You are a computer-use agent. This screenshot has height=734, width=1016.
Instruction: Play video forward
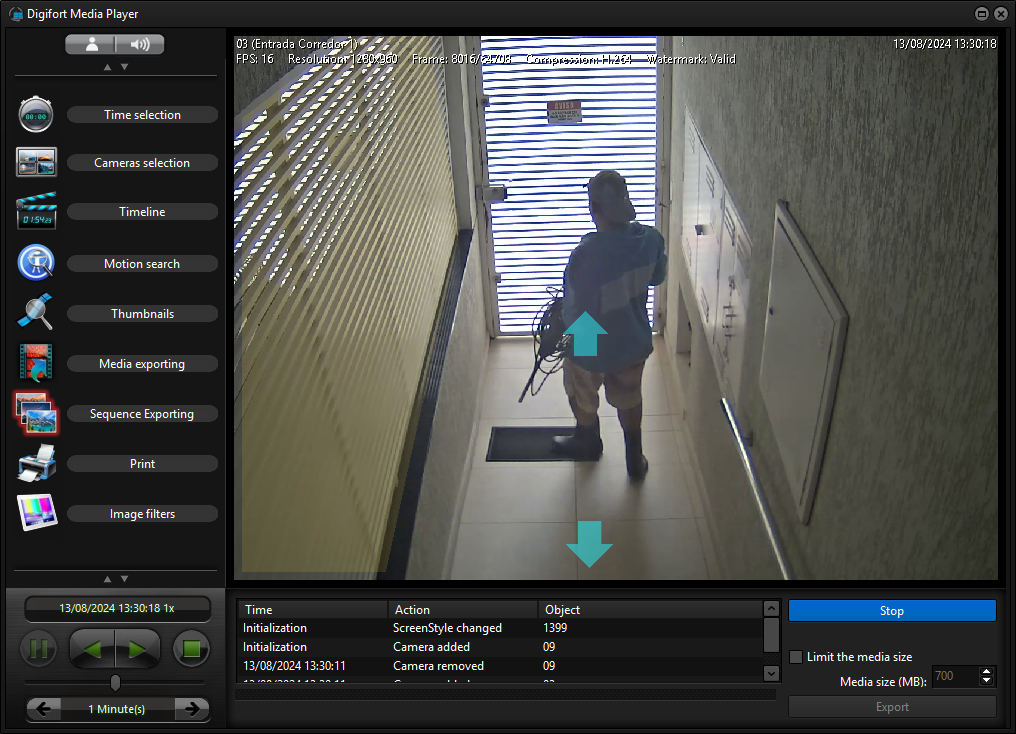point(137,648)
